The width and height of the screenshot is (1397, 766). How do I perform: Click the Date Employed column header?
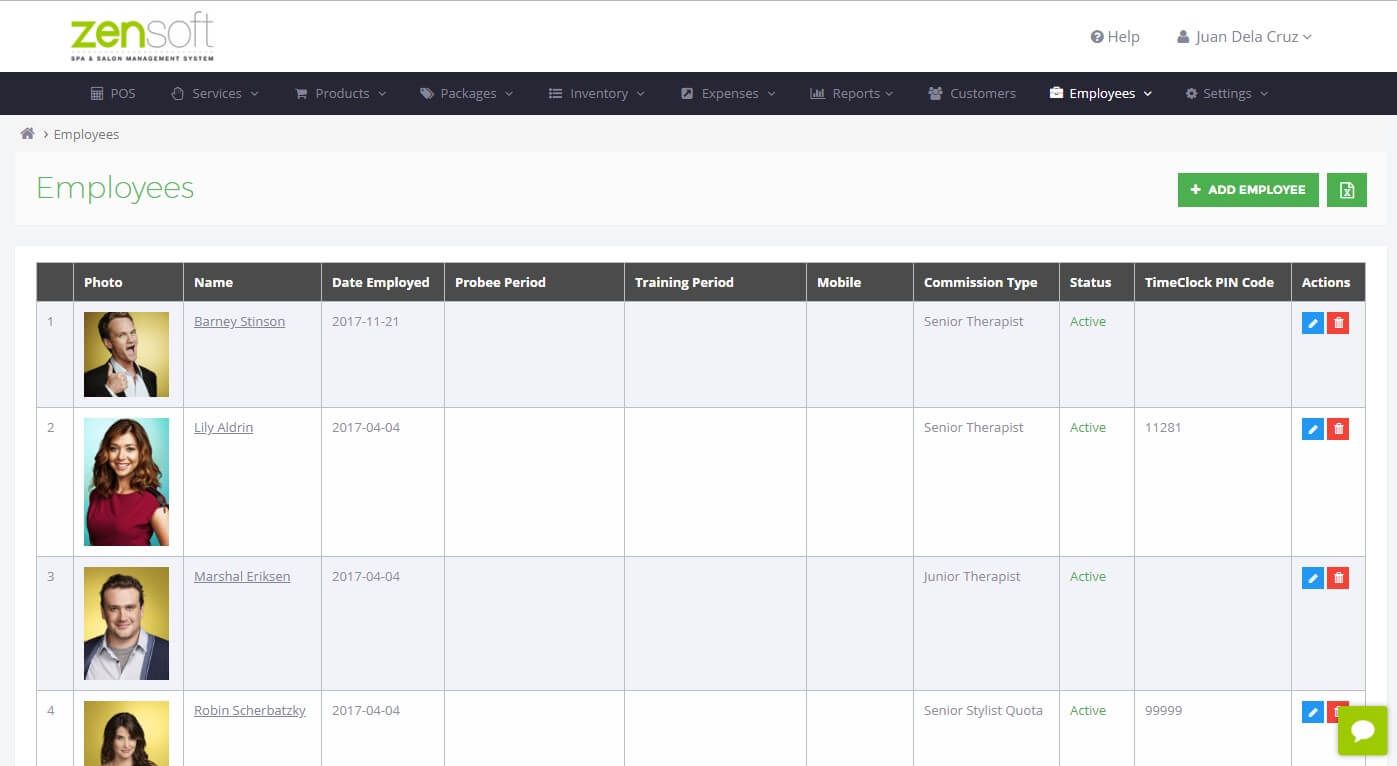coord(381,283)
